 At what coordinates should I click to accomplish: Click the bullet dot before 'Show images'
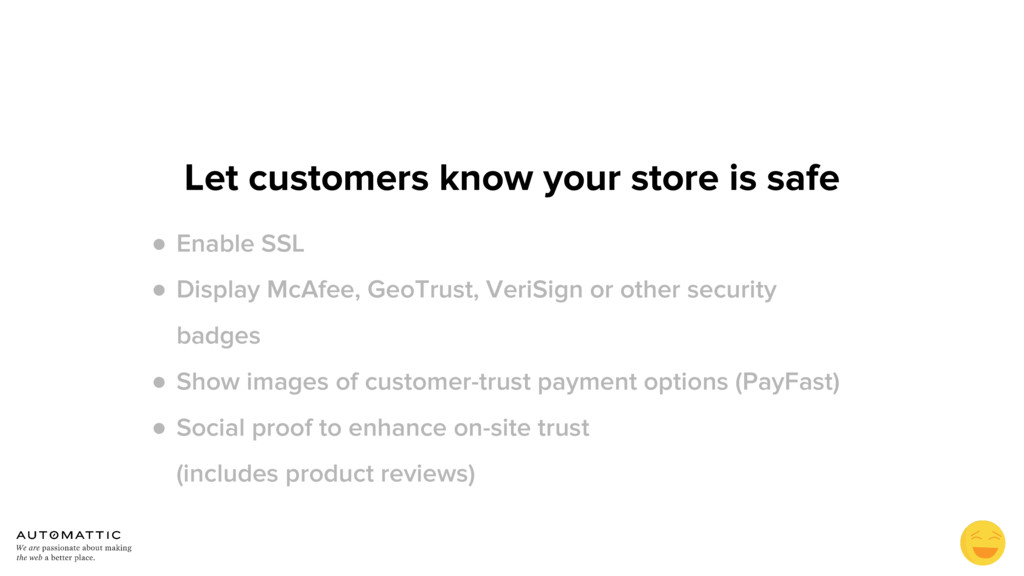(159, 382)
